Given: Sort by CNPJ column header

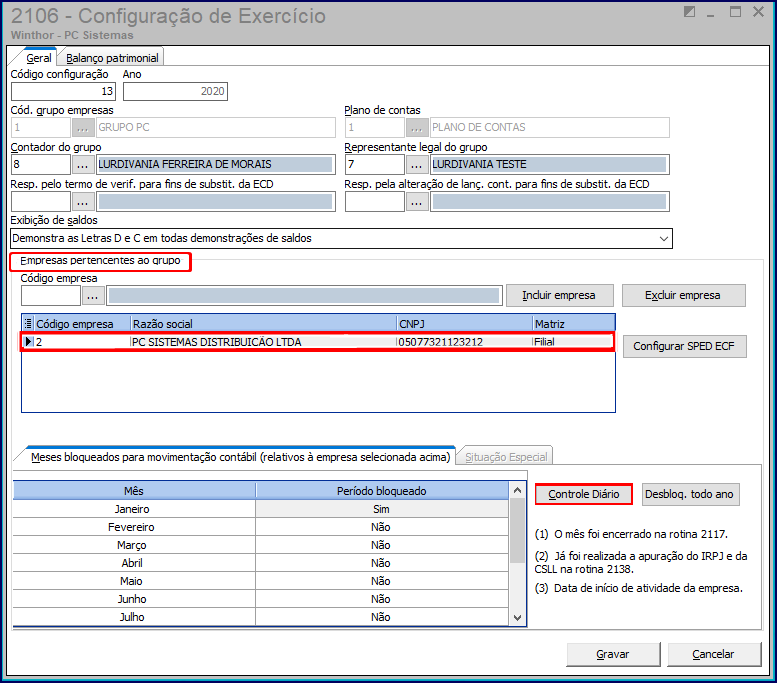Looking at the screenshot, I should [x=464, y=324].
